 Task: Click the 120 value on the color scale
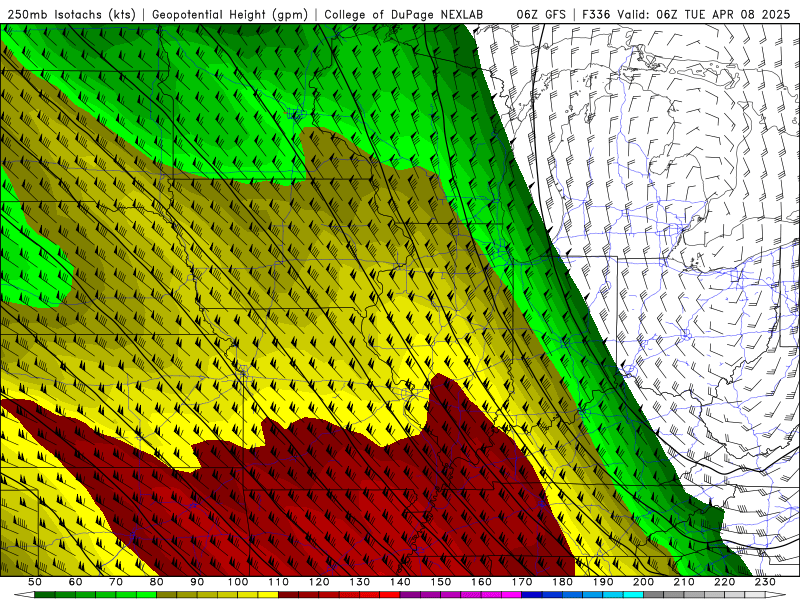(319, 582)
